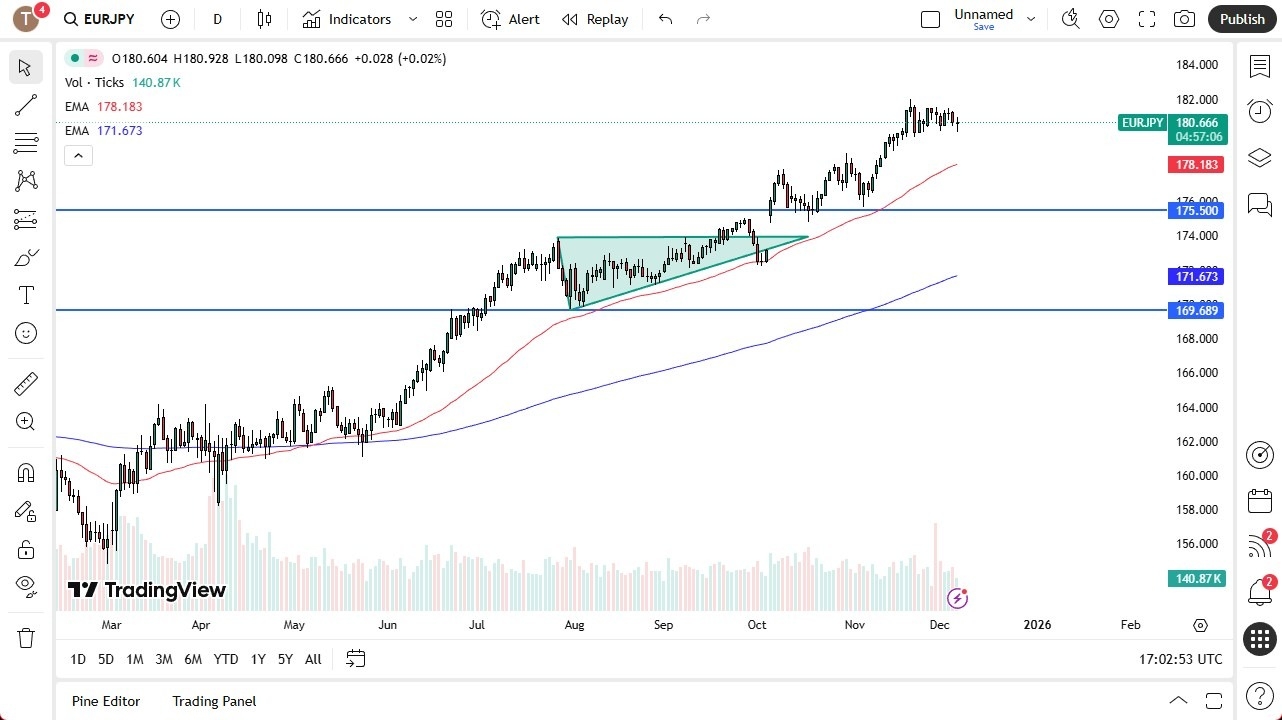Select the Brush drawing tool
The image size is (1282, 720).
point(25,257)
